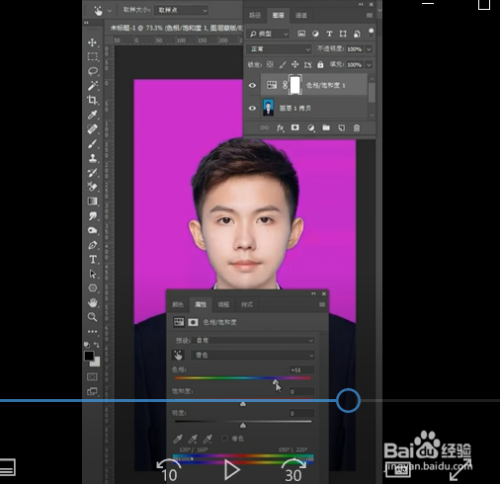Play the video
The width and height of the screenshot is (500, 484).
click(x=231, y=470)
